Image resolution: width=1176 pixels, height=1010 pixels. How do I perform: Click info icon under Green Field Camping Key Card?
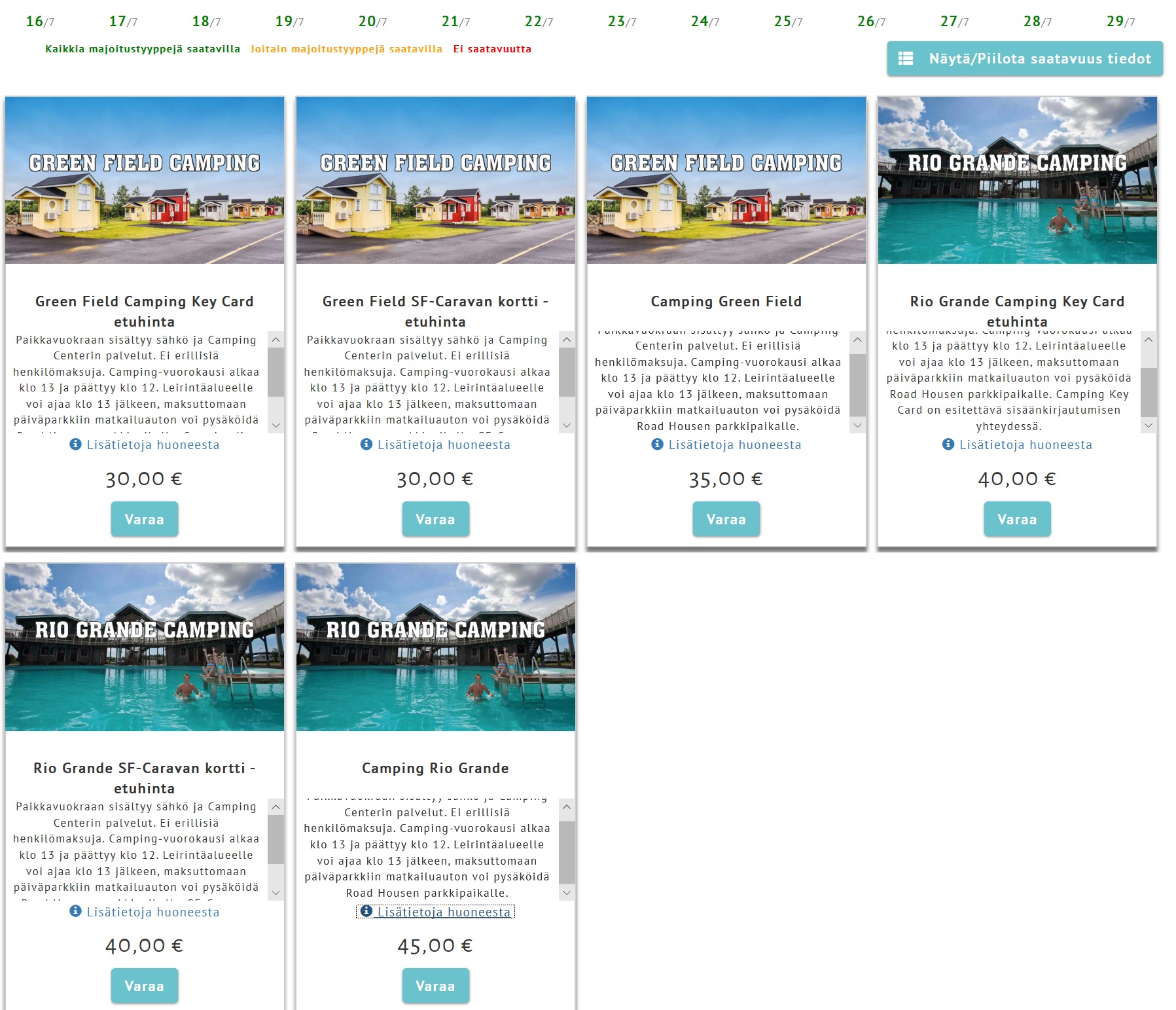click(x=75, y=444)
